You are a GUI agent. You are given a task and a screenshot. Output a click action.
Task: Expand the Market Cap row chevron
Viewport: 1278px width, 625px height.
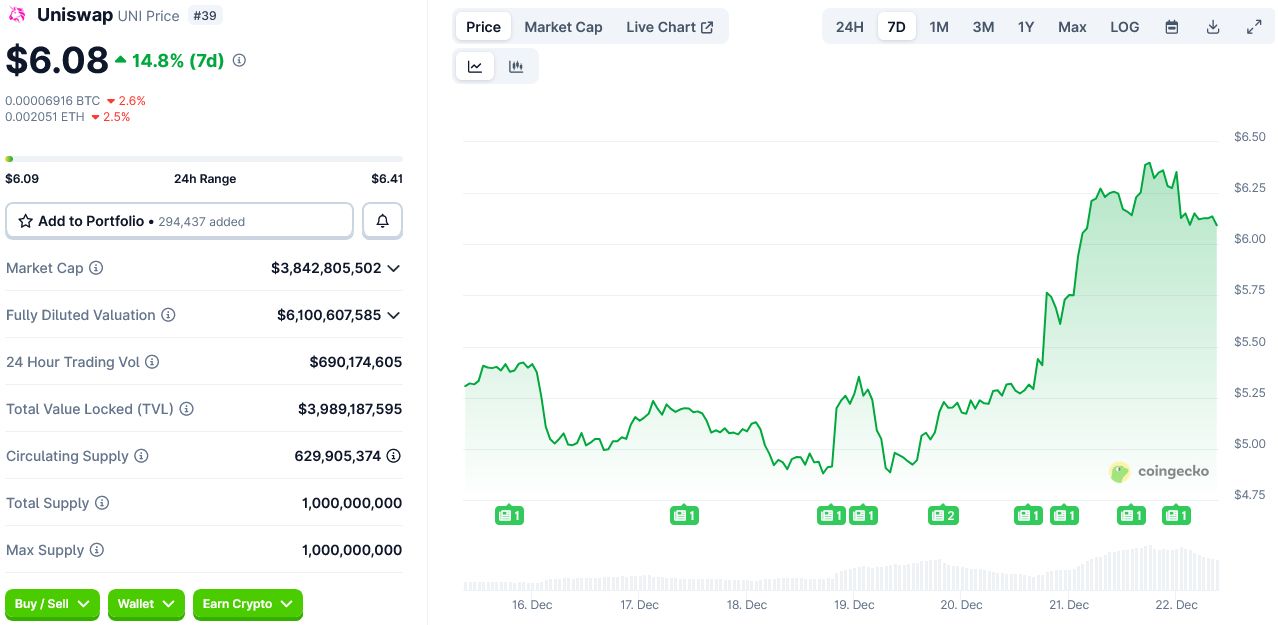point(393,268)
